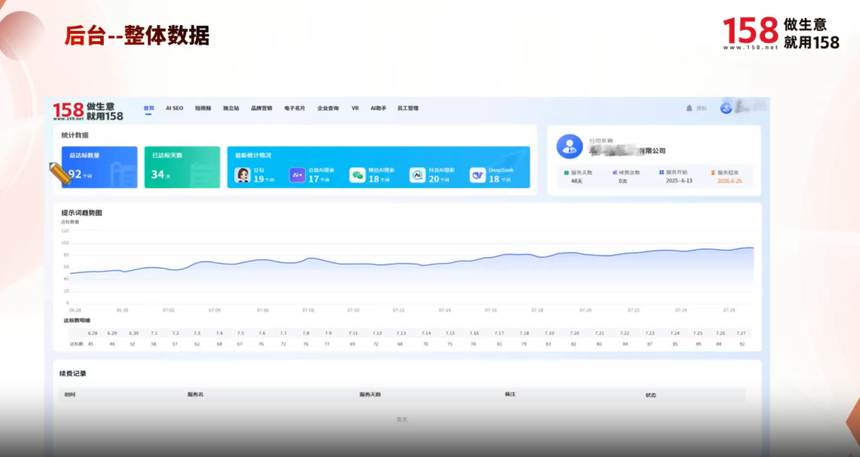Image resolution: width=860 pixels, height=457 pixels.
Task: Click the green 服务天数 icon
Action: (567, 172)
